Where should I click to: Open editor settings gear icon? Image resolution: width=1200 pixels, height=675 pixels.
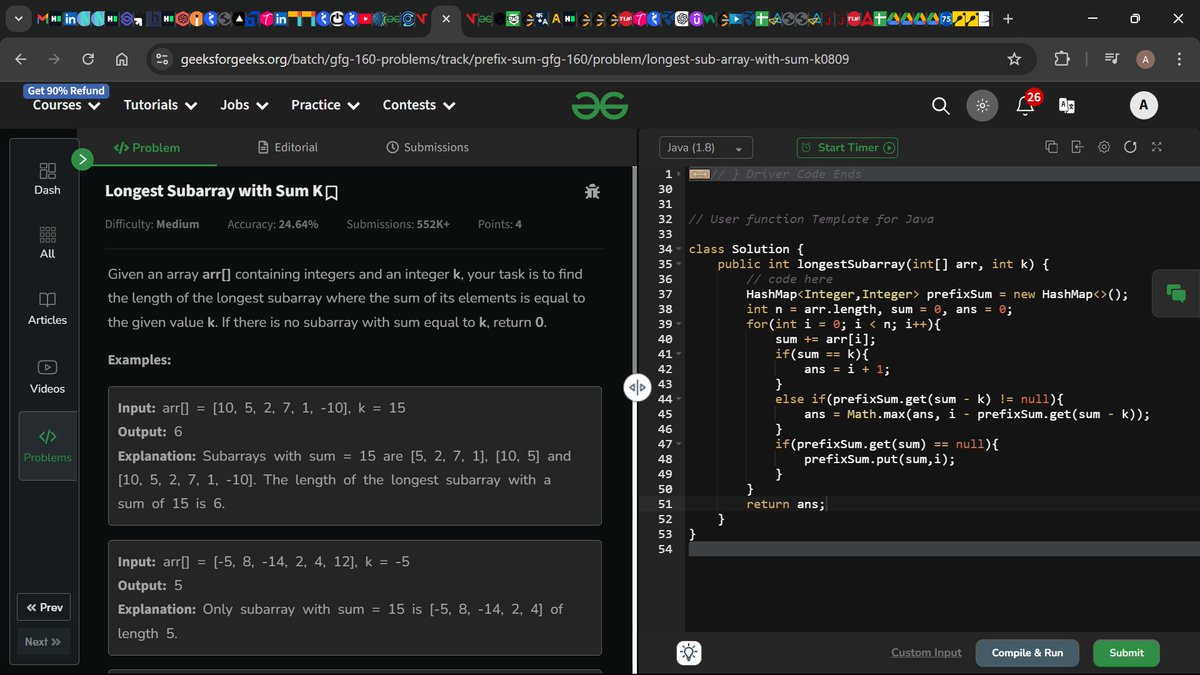(1104, 147)
